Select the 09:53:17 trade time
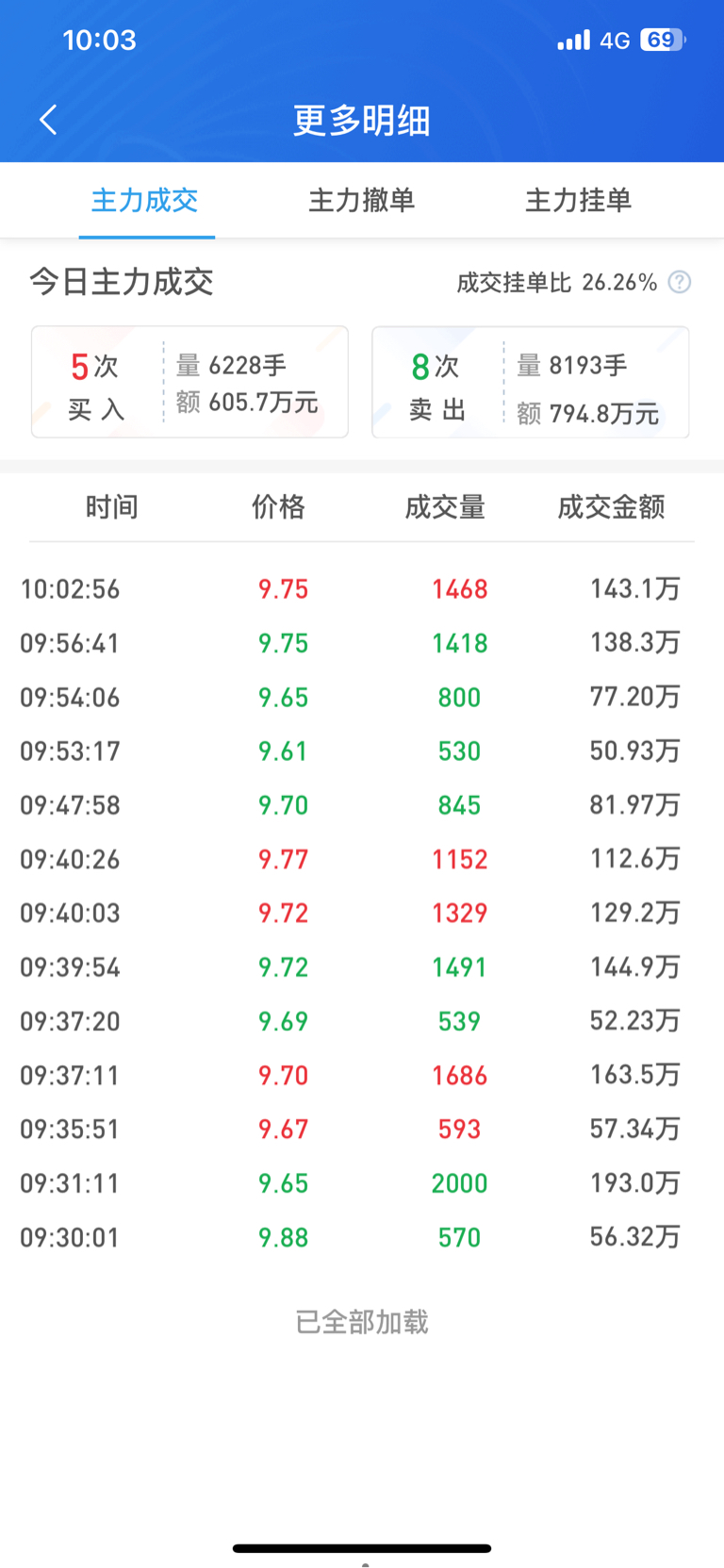Viewport: 724px width, 1568px height. click(x=71, y=751)
